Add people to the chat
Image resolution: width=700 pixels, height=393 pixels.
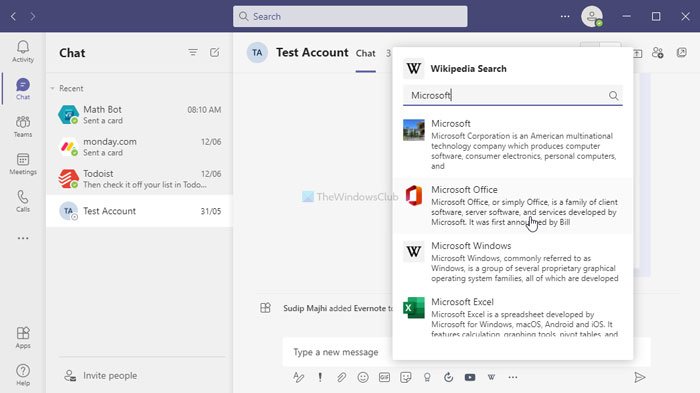tap(658, 53)
